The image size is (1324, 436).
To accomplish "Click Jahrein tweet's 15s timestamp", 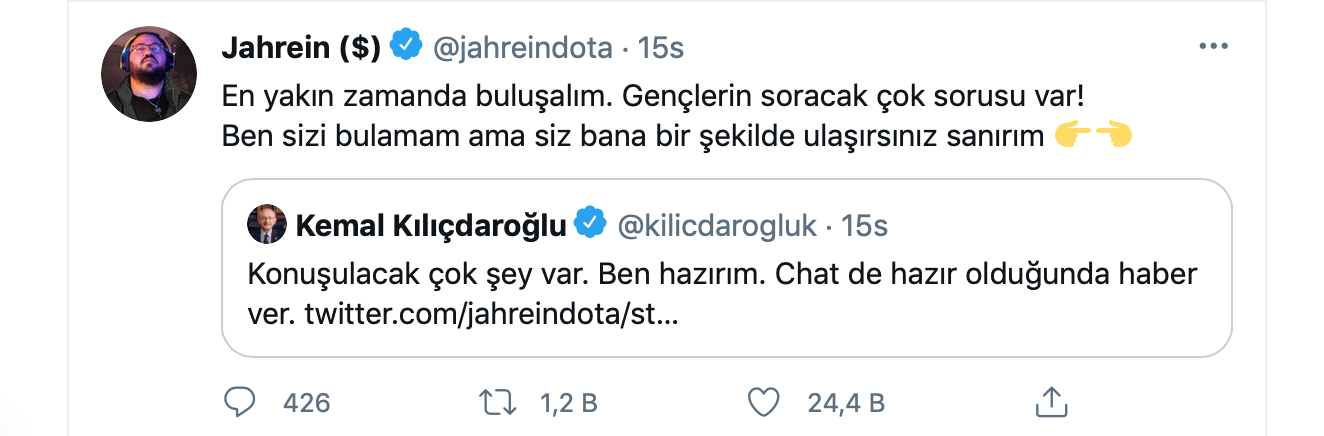I will [x=661, y=47].
